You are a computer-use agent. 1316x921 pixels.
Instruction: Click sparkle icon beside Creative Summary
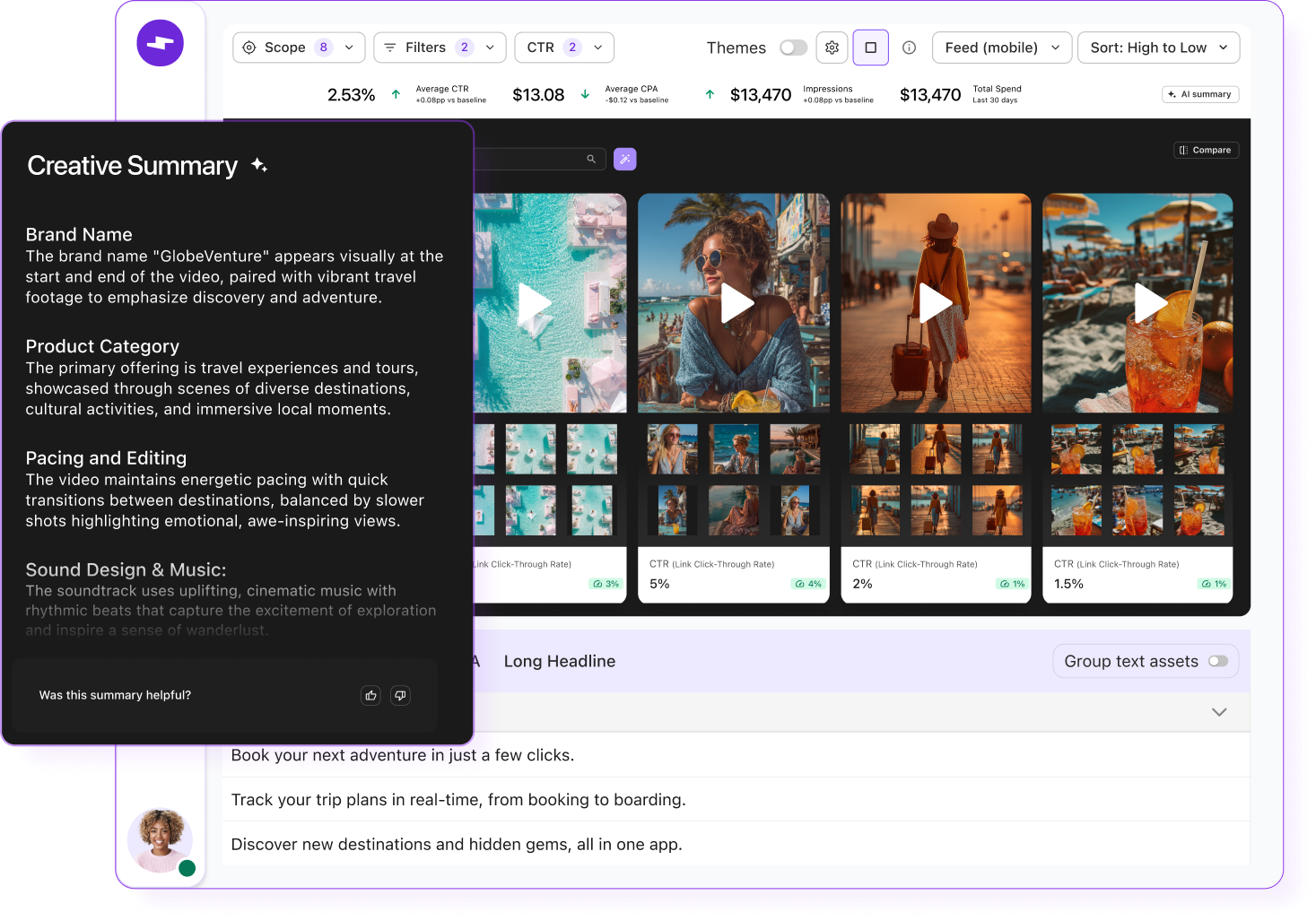pos(259,165)
